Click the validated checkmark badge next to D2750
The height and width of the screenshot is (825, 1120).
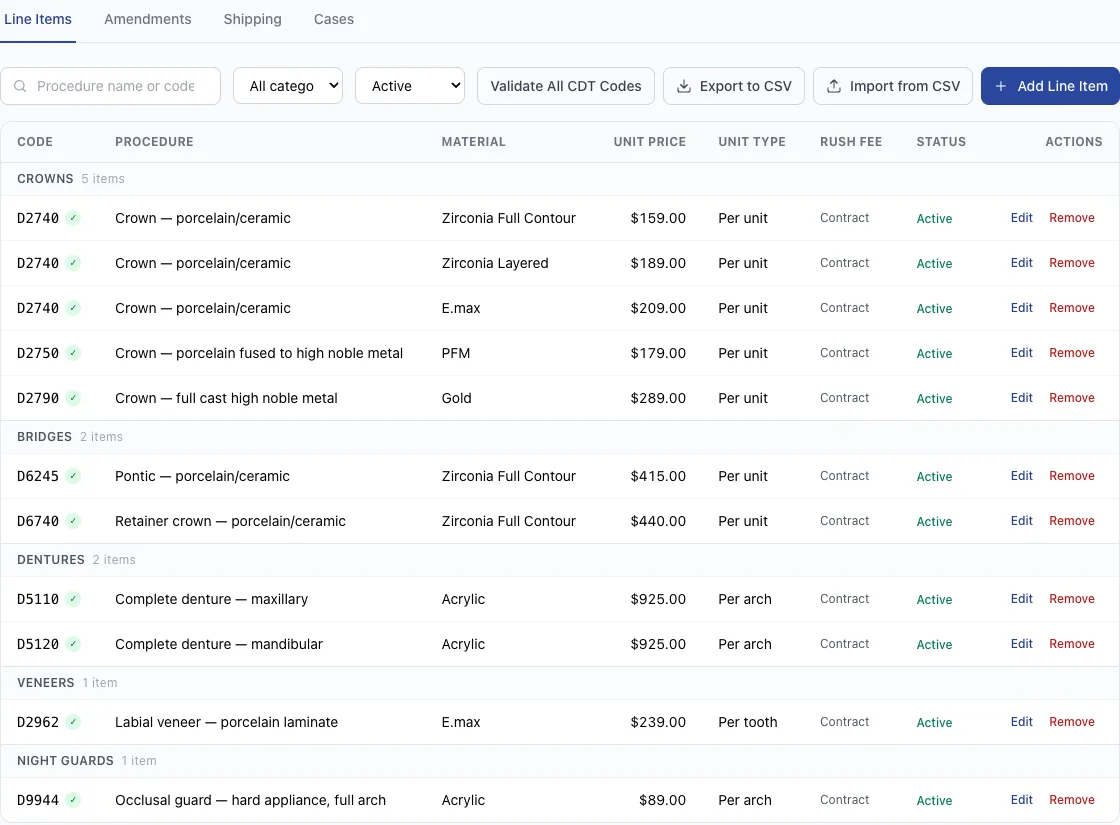(73, 353)
